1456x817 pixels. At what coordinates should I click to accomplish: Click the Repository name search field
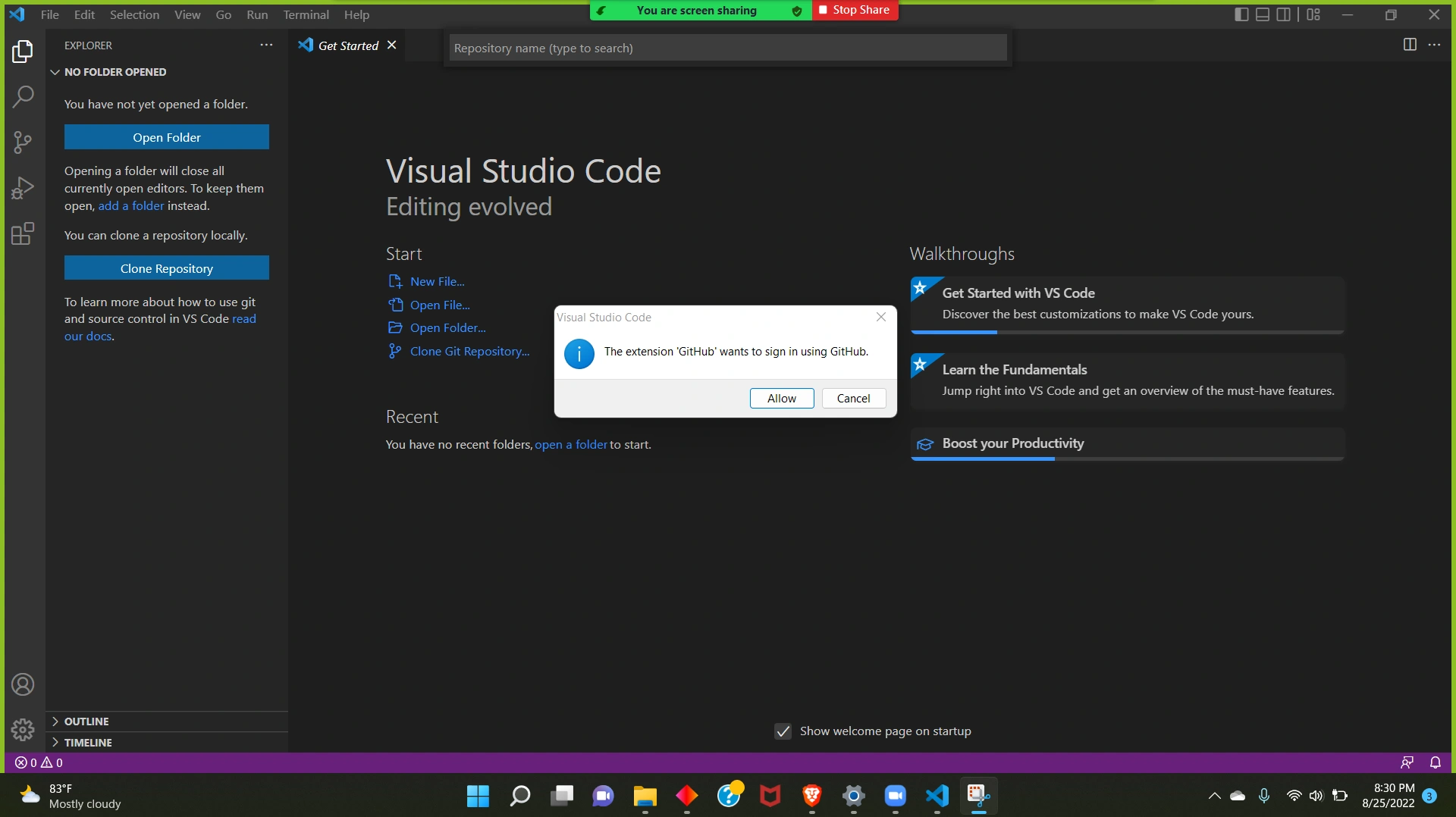pyautogui.click(x=728, y=48)
